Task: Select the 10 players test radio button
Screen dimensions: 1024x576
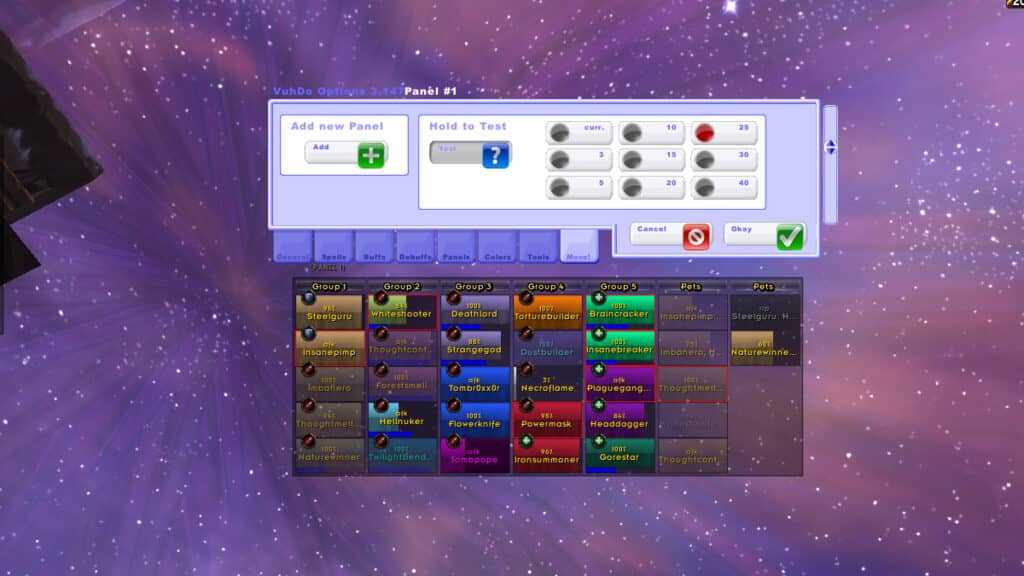Action: tap(632, 133)
